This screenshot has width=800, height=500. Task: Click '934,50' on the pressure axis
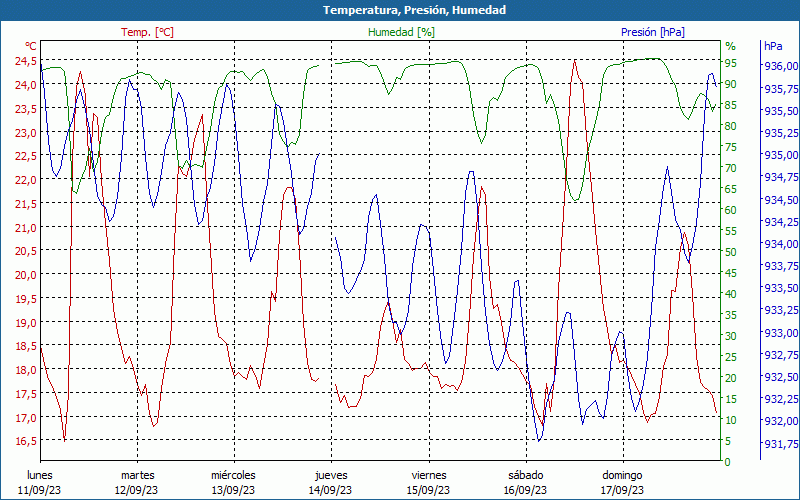point(781,199)
